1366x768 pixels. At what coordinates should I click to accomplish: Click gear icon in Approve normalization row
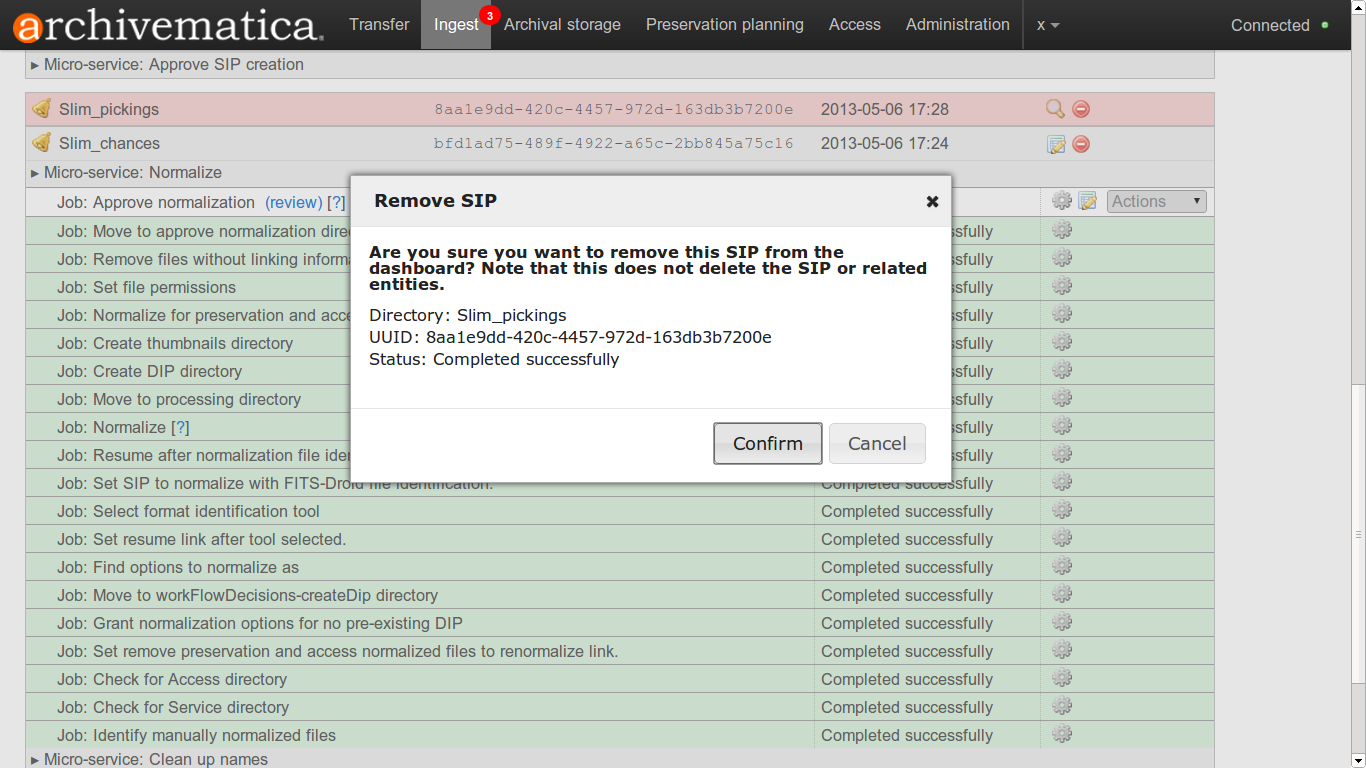click(1062, 201)
